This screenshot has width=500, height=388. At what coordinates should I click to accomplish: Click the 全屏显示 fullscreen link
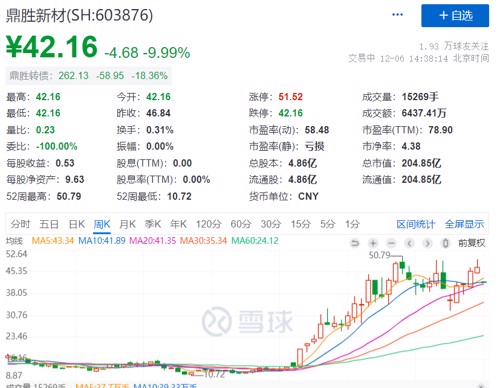pos(464,224)
